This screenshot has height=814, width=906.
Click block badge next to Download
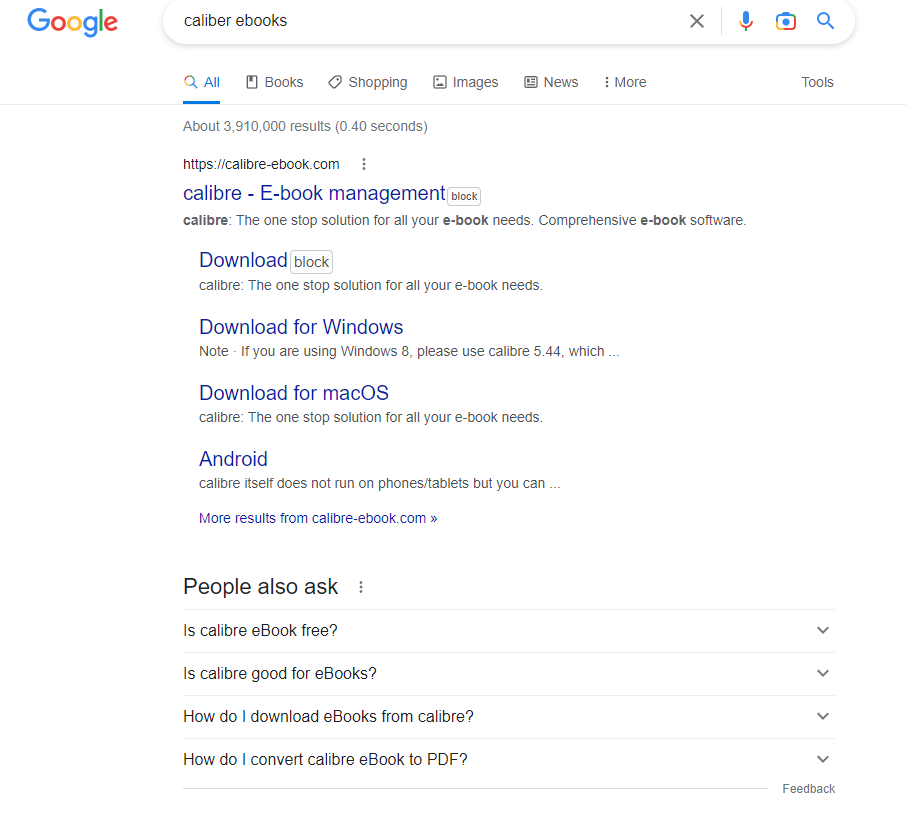tap(311, 262)
